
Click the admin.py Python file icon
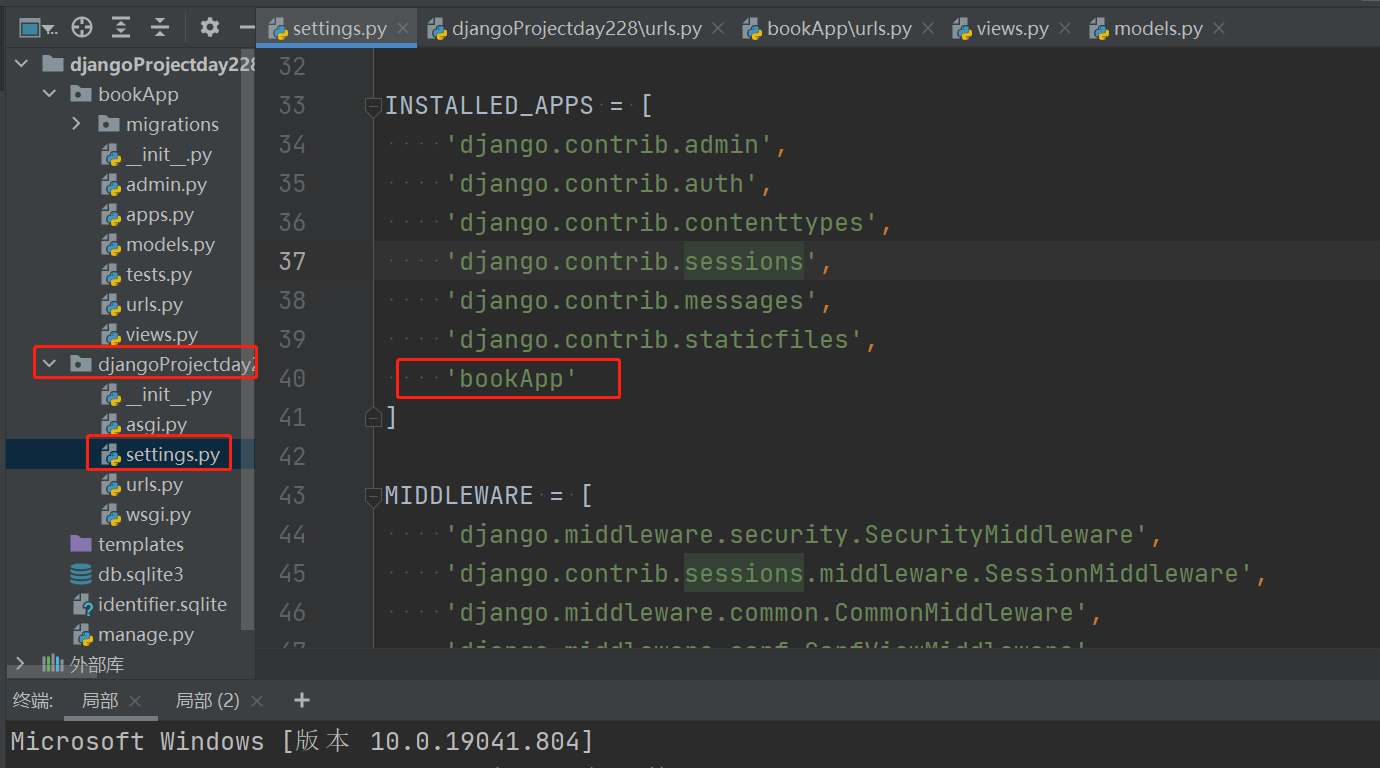110,185
